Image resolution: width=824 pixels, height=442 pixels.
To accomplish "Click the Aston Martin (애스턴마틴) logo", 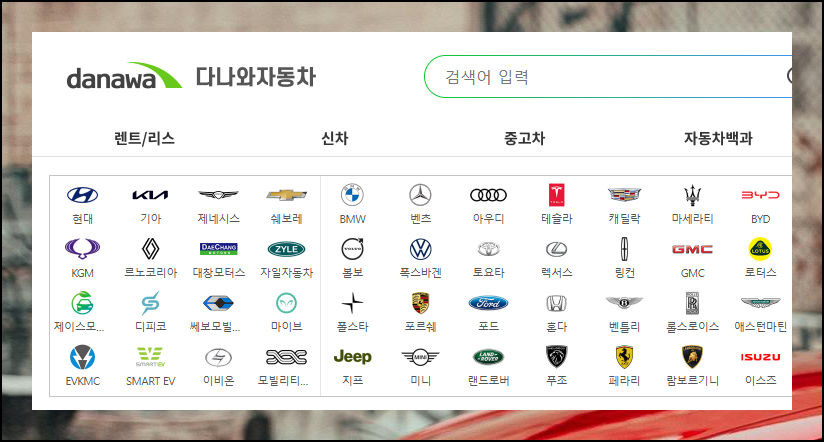I will tap(760, 303).
